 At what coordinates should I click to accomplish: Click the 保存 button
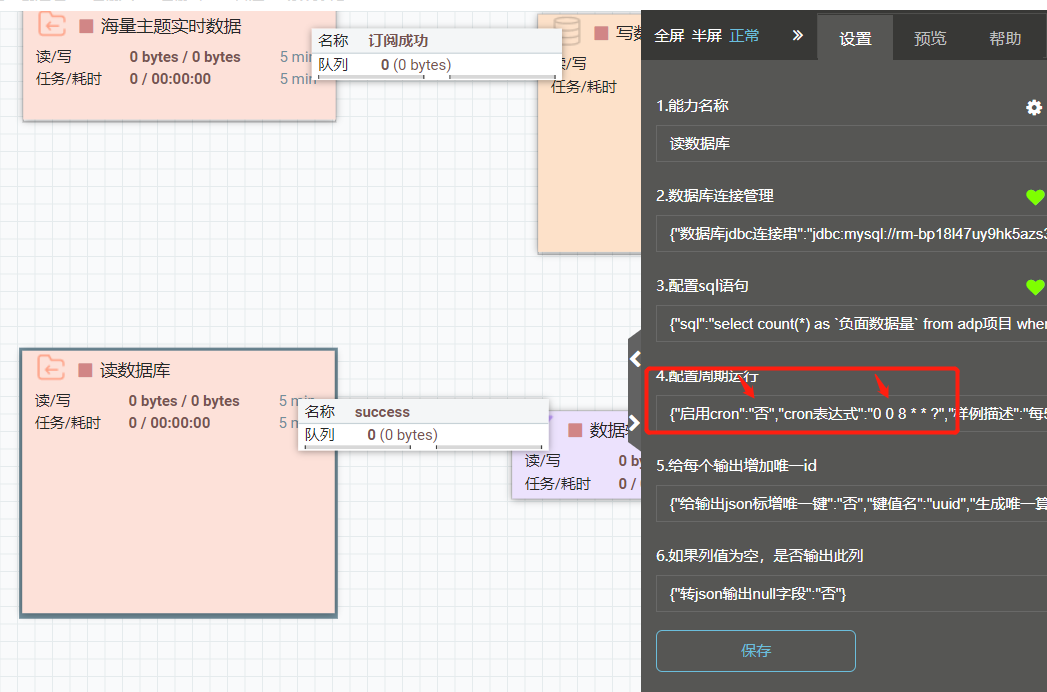point(756,650)
